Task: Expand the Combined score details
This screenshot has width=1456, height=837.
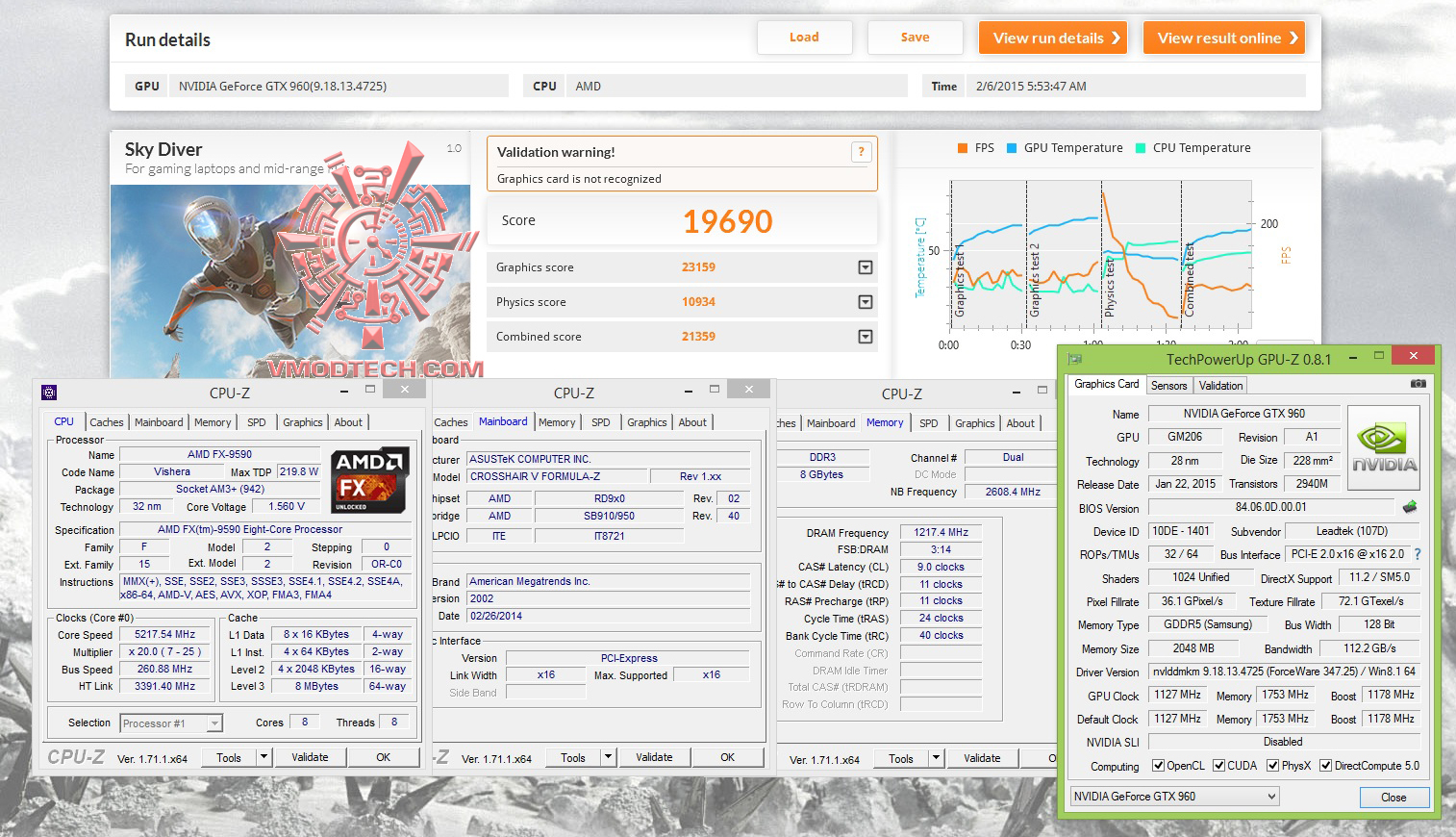Action: pos(866,337)
